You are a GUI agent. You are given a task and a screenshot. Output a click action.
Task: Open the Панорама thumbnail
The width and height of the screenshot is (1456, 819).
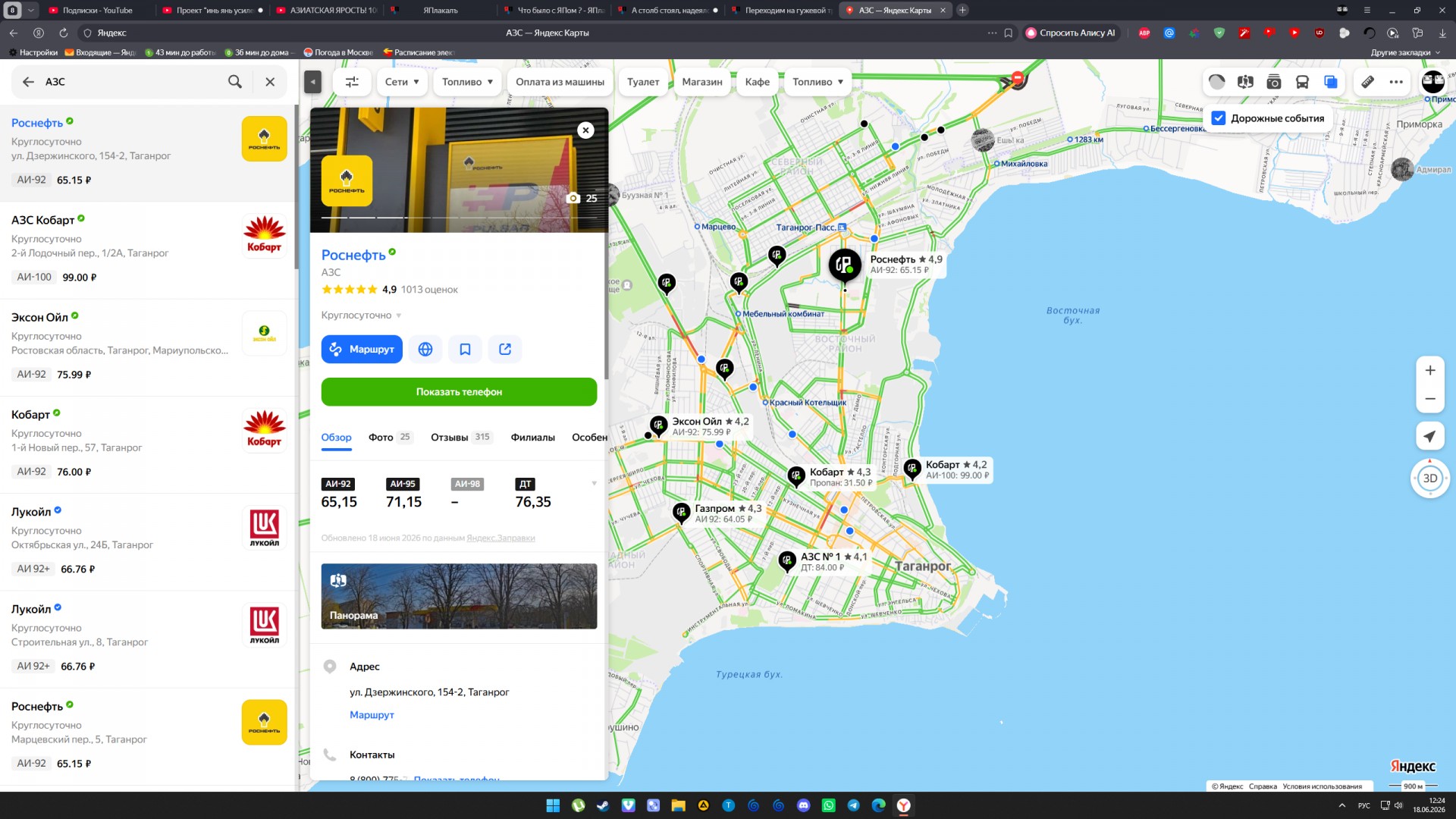click(x=459, y=596)
